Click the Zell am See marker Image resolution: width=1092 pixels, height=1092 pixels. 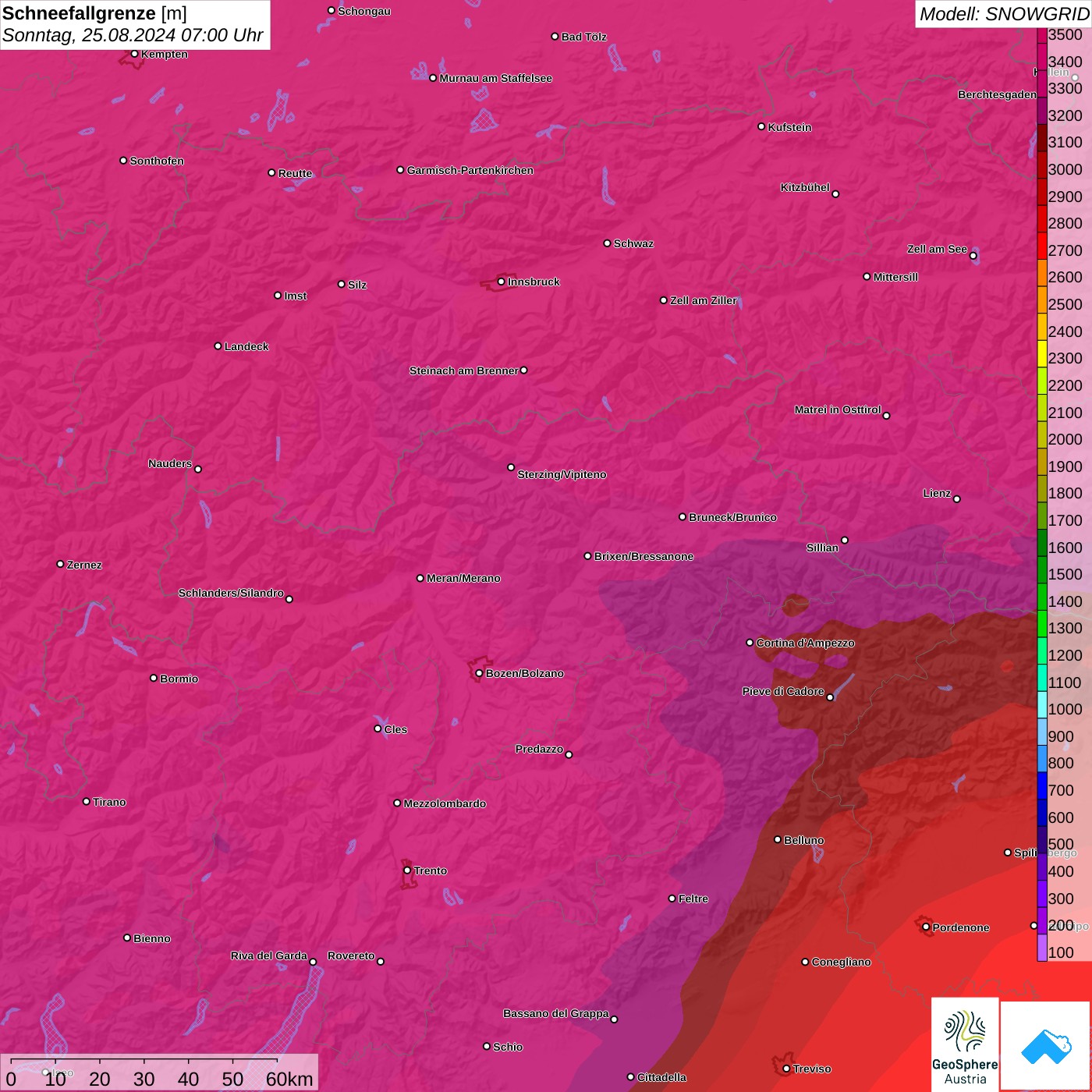point(973,255)
